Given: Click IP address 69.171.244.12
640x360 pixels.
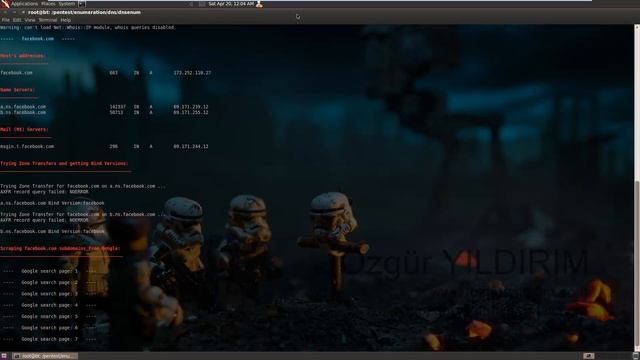Looking at the screenshot, I should [x=191, y=146].
